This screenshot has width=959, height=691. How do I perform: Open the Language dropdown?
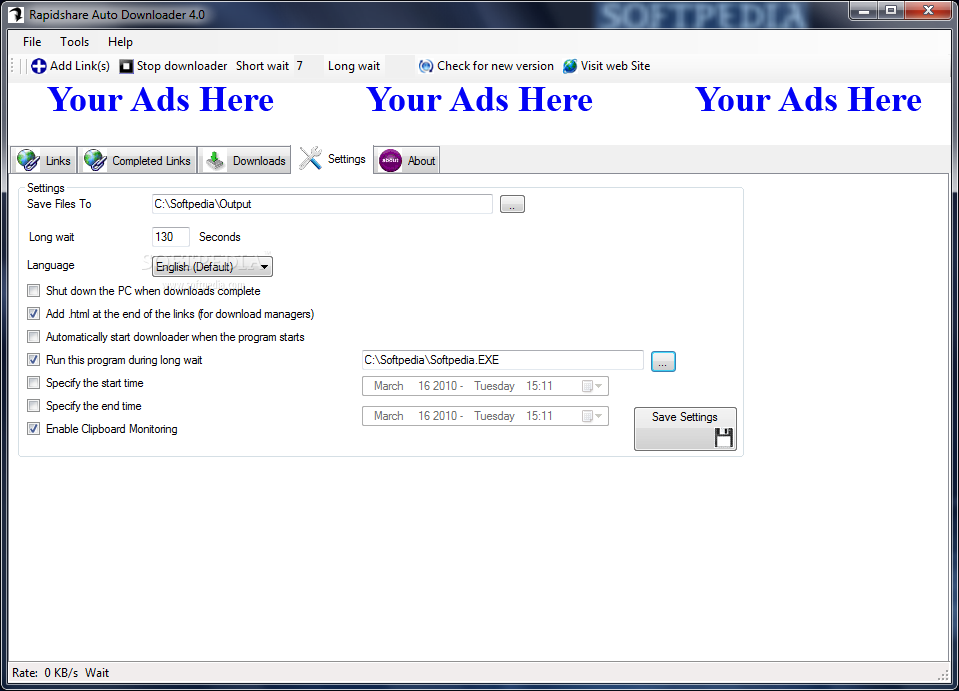212,267
